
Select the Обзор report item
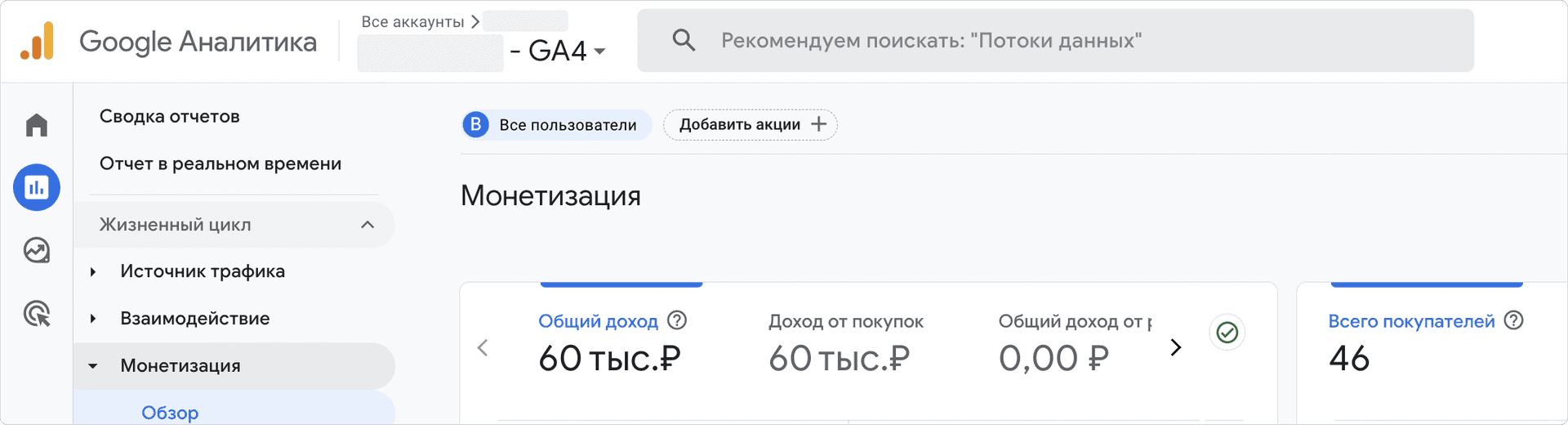tap(170, 413)
